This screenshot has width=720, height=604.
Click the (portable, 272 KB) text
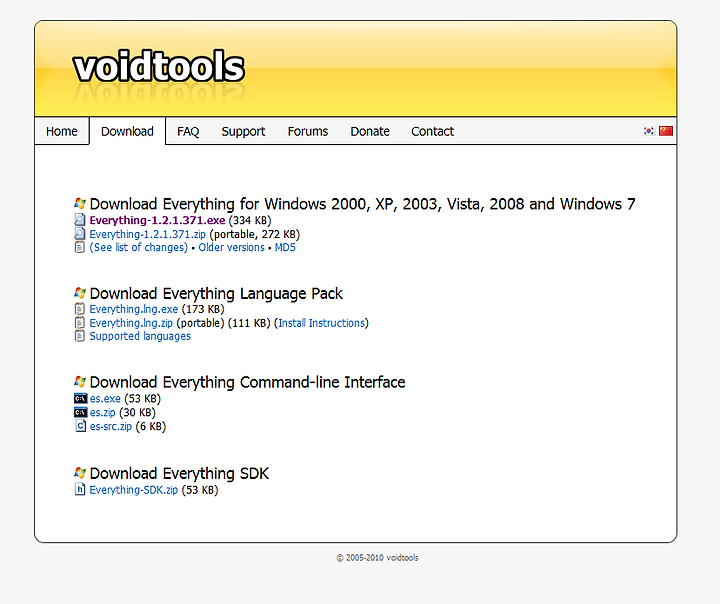[255, 234]
